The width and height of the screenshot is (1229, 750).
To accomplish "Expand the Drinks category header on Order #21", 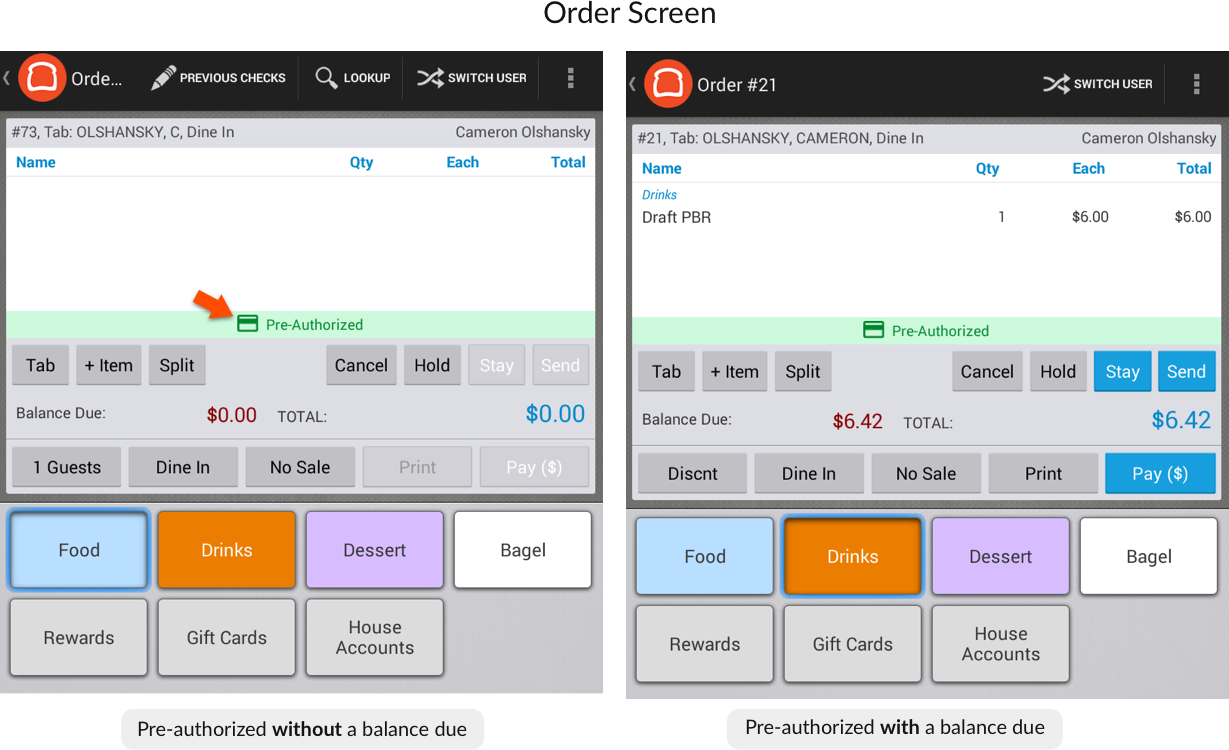I will point(661,194).
